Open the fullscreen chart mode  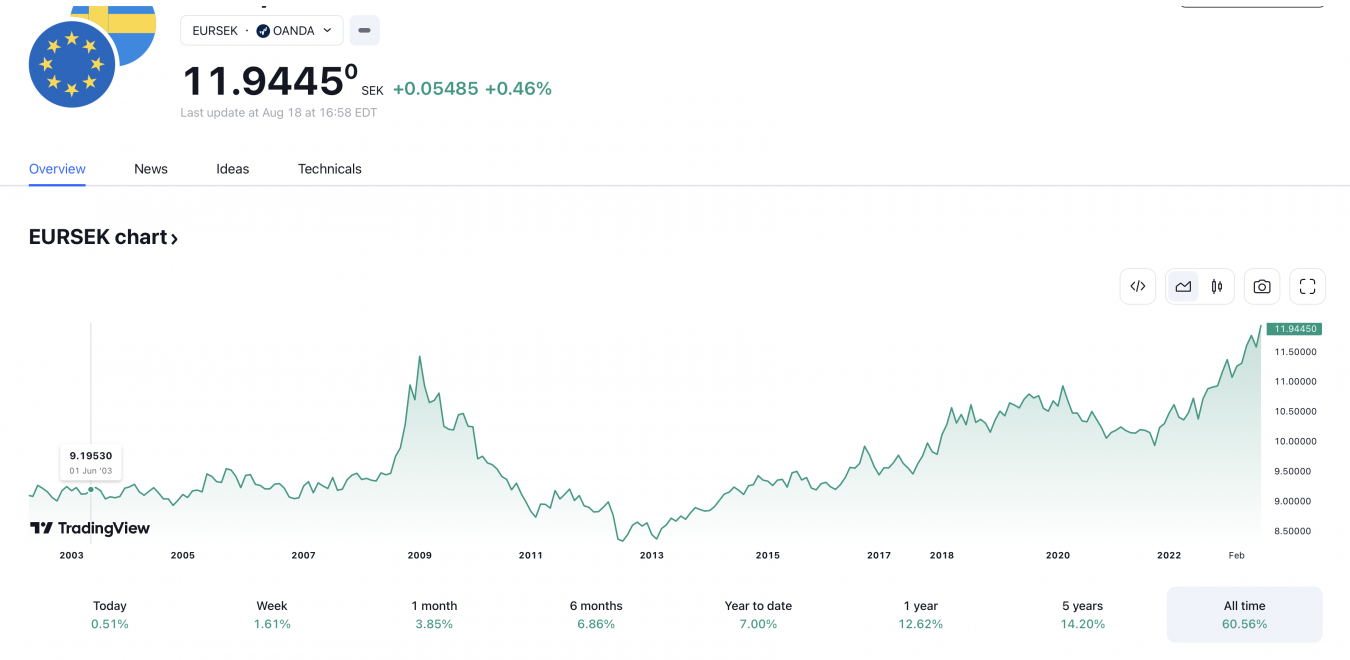[1307, 286]
